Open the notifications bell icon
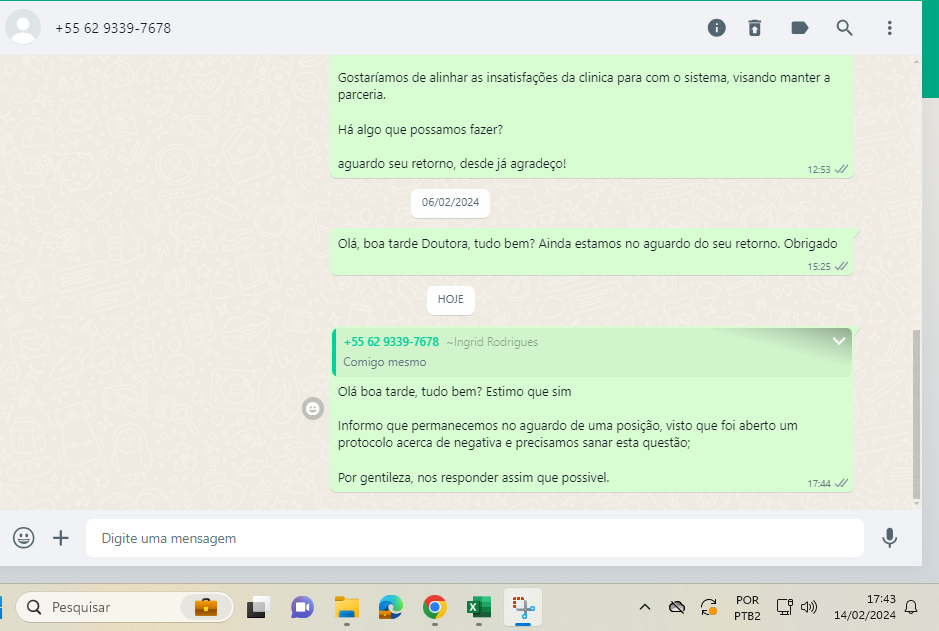The height and width of the screenshot is (631, 939). coord(911,607)
